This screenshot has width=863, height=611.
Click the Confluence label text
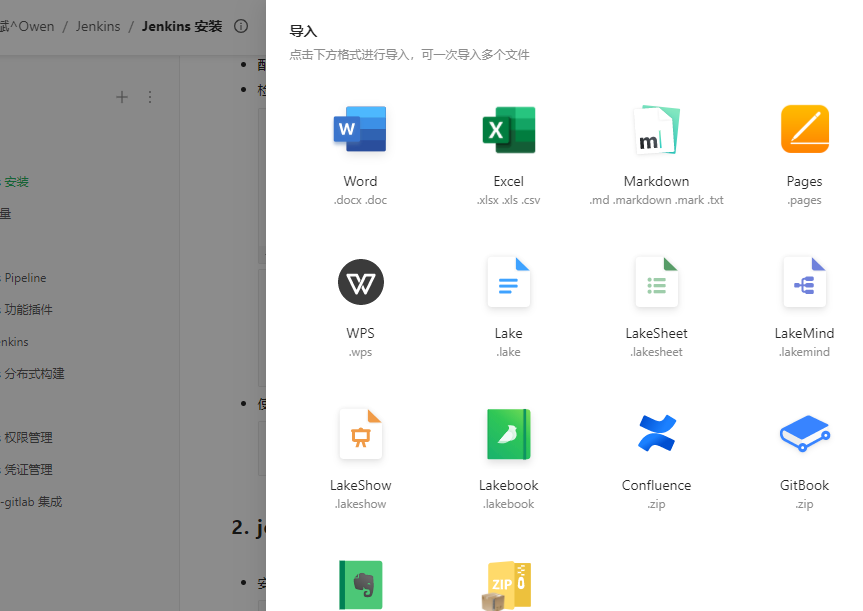coord(657,485)
